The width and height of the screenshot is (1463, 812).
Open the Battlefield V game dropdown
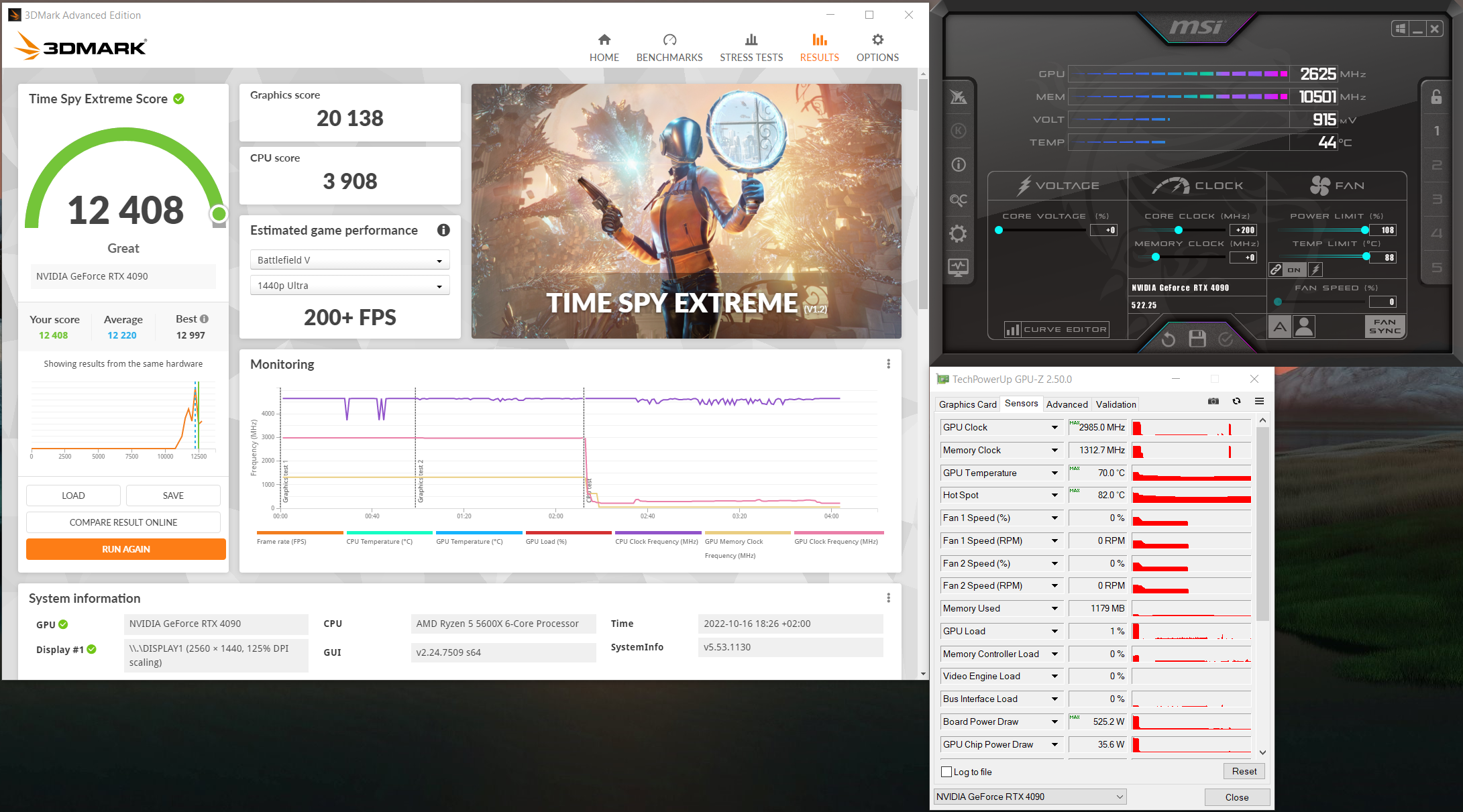click(349, 260)
